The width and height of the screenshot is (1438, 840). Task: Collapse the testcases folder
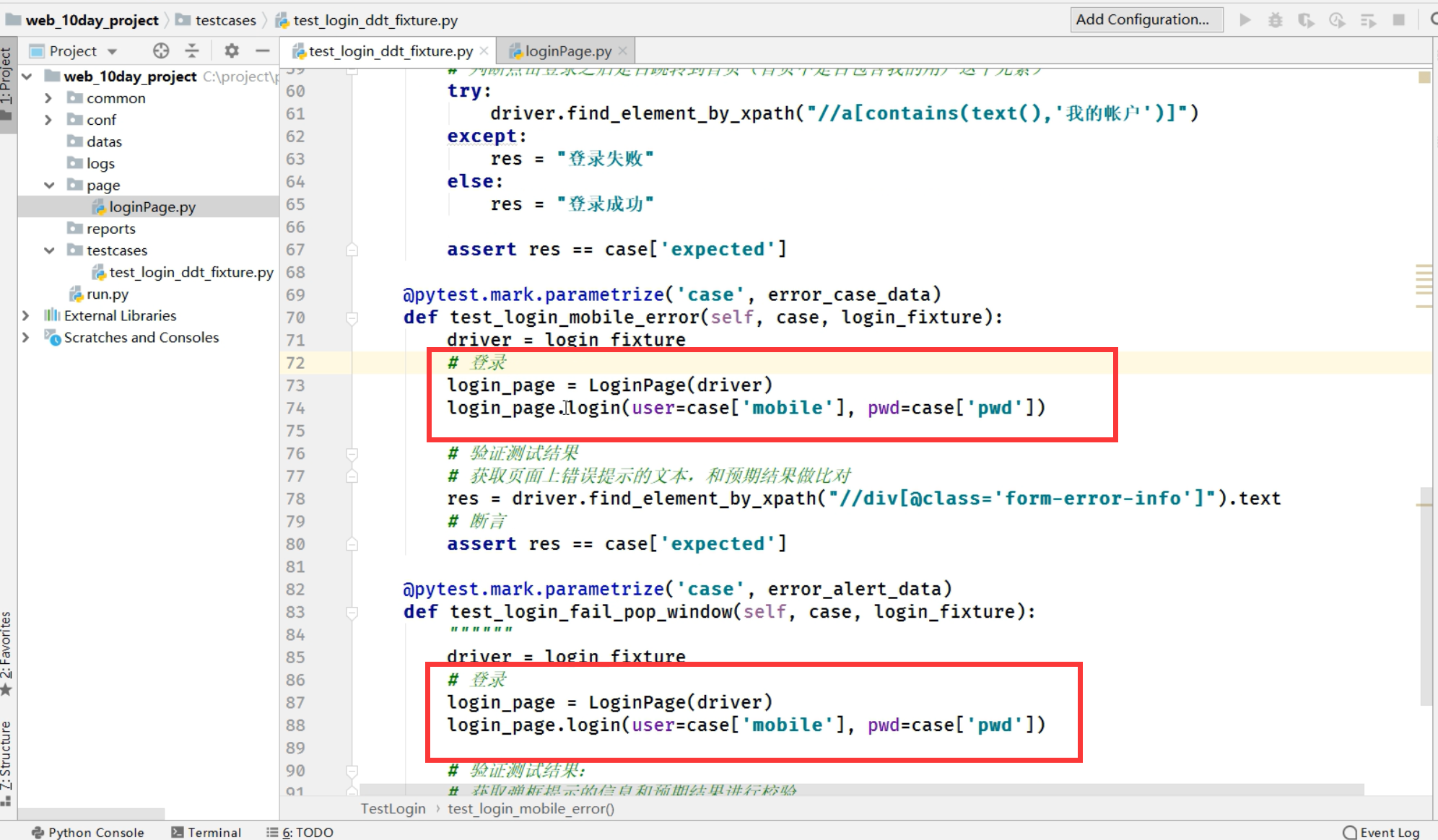click(48, 250)
